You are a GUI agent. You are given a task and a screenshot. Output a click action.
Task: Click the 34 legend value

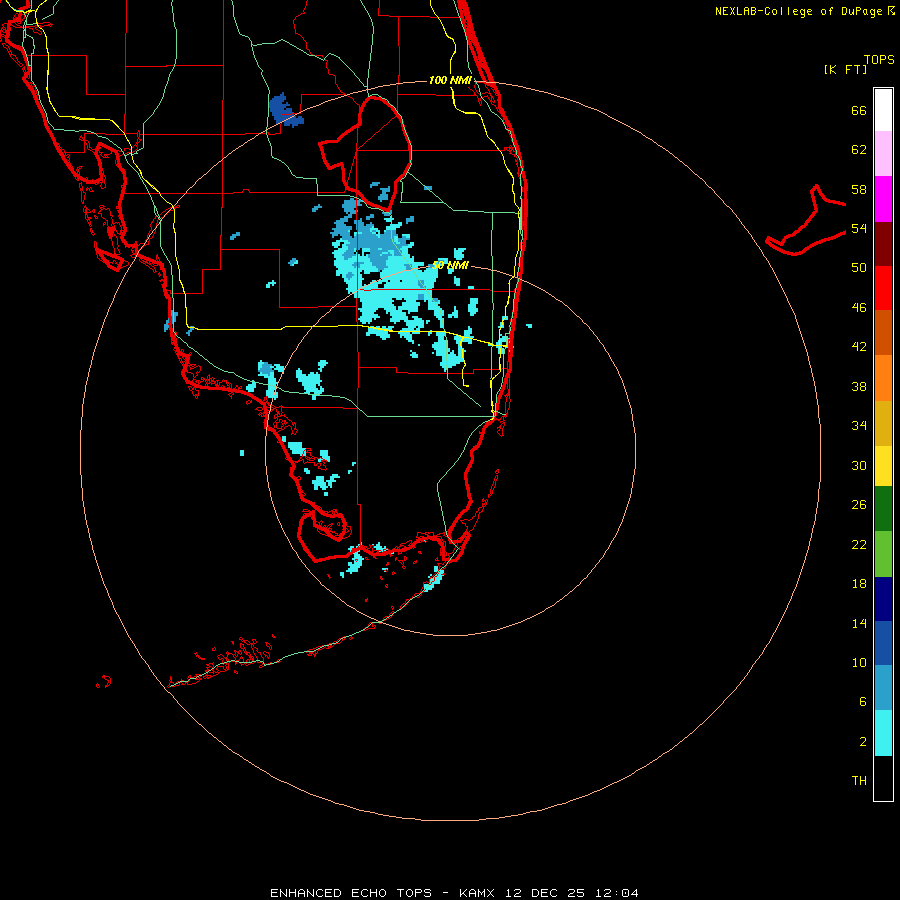[x=859, y=426]
